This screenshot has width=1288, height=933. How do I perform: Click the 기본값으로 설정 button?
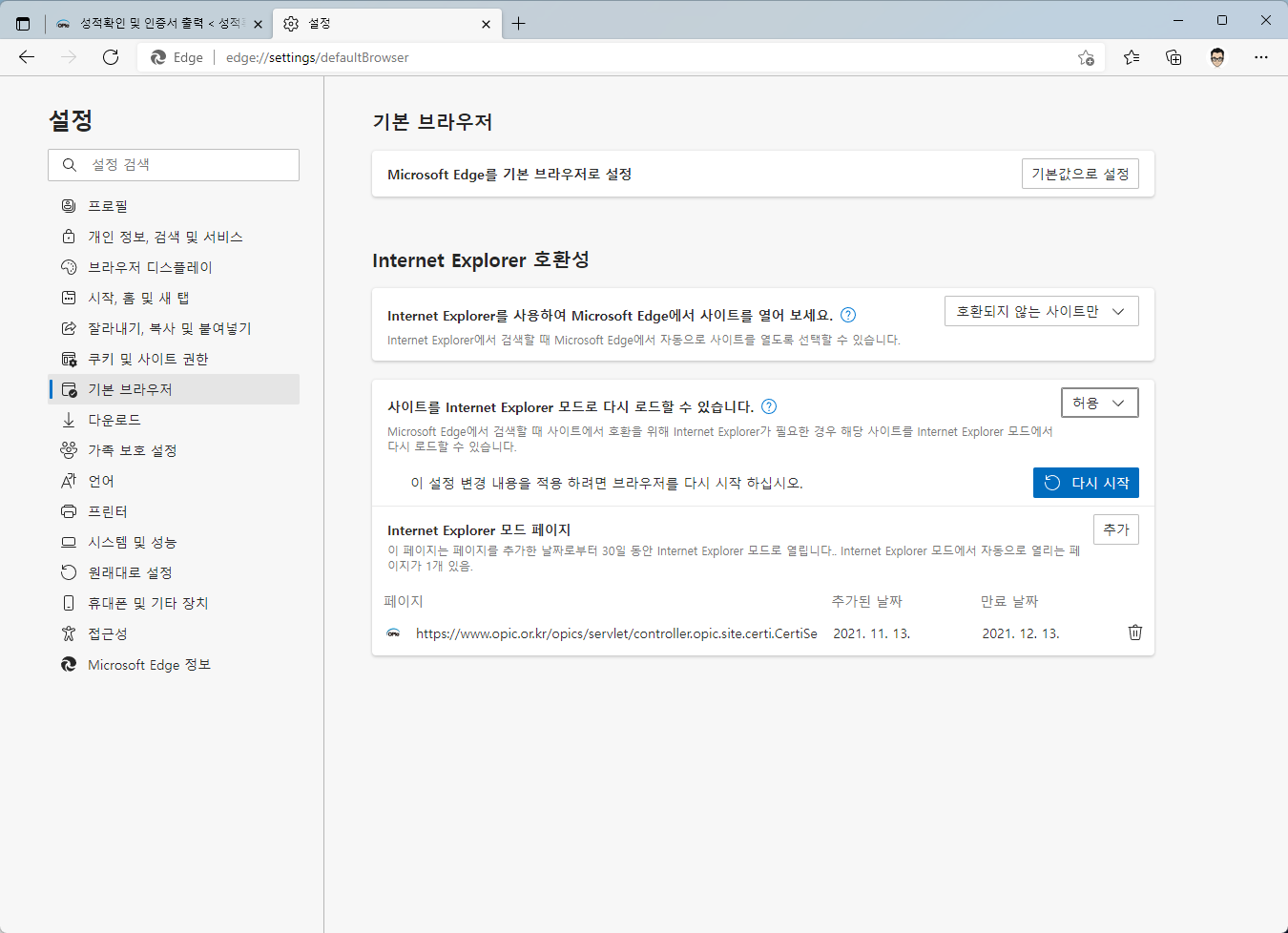(1080, 174)
